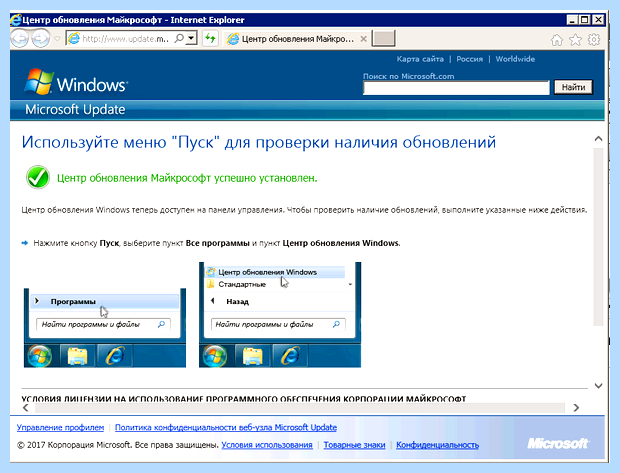The width and height of the screenshot is (620, 473).
Task: Open the Worldwide link
Action: coord(515,59)
